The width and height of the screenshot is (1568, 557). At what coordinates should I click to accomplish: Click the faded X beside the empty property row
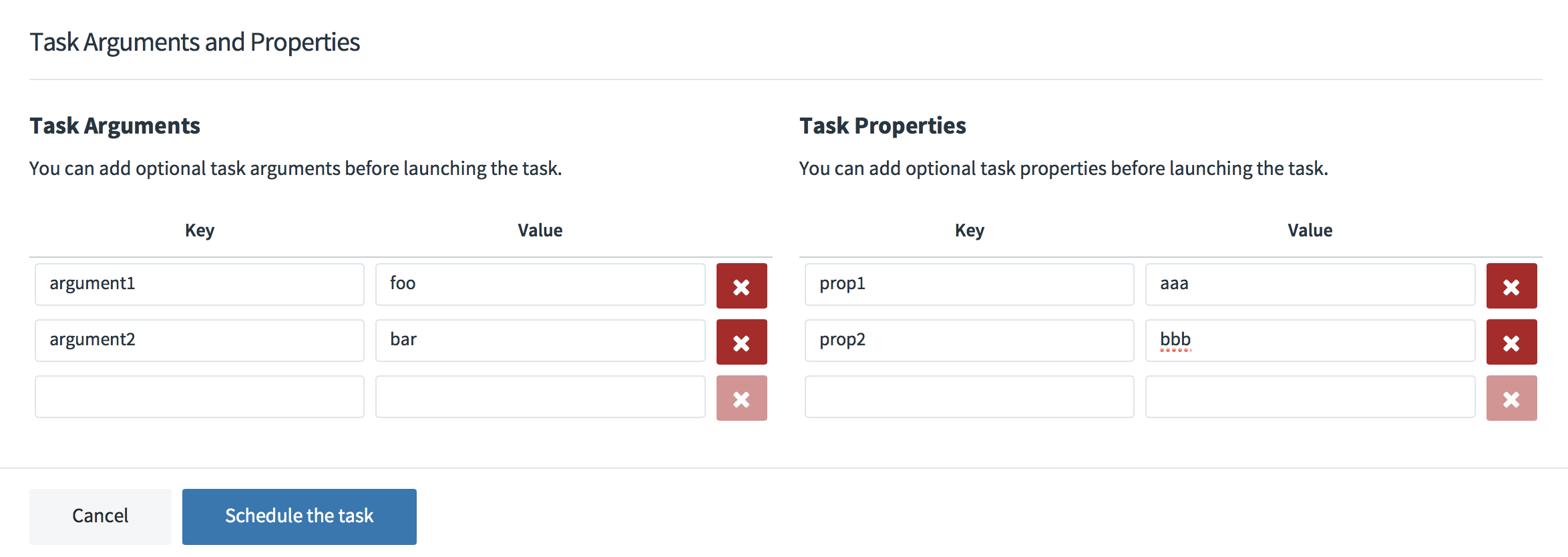pyautogui.click(x=1511, y=398)
